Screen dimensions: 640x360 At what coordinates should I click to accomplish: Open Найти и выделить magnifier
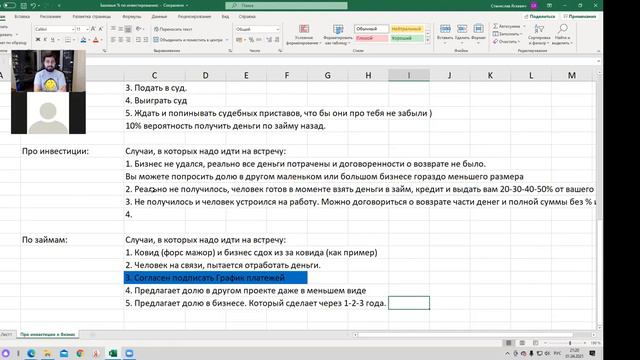(563, 34)
